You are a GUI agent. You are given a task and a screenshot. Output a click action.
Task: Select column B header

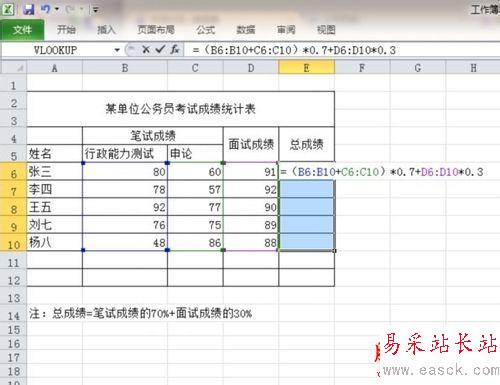coord(125,68)
